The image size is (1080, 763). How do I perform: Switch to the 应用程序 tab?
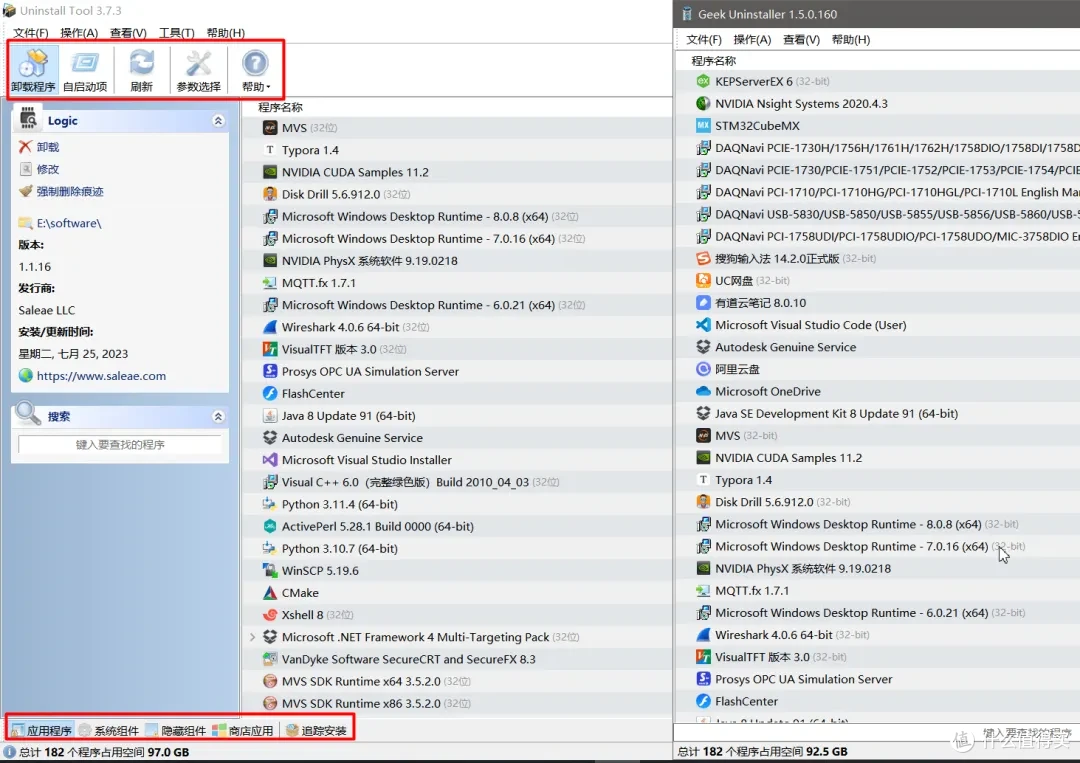point(41,730)
